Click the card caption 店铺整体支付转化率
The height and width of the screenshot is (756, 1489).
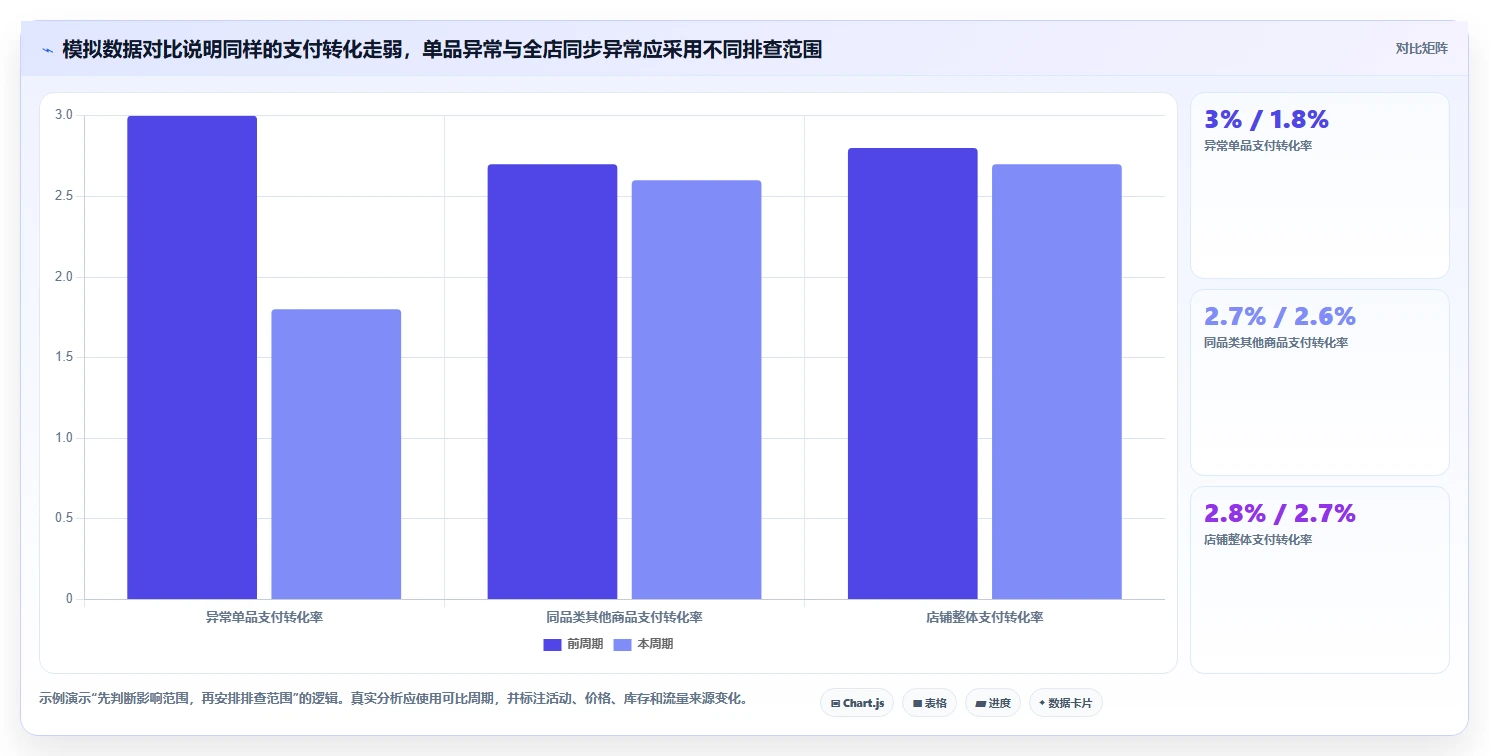(1258, 540)
